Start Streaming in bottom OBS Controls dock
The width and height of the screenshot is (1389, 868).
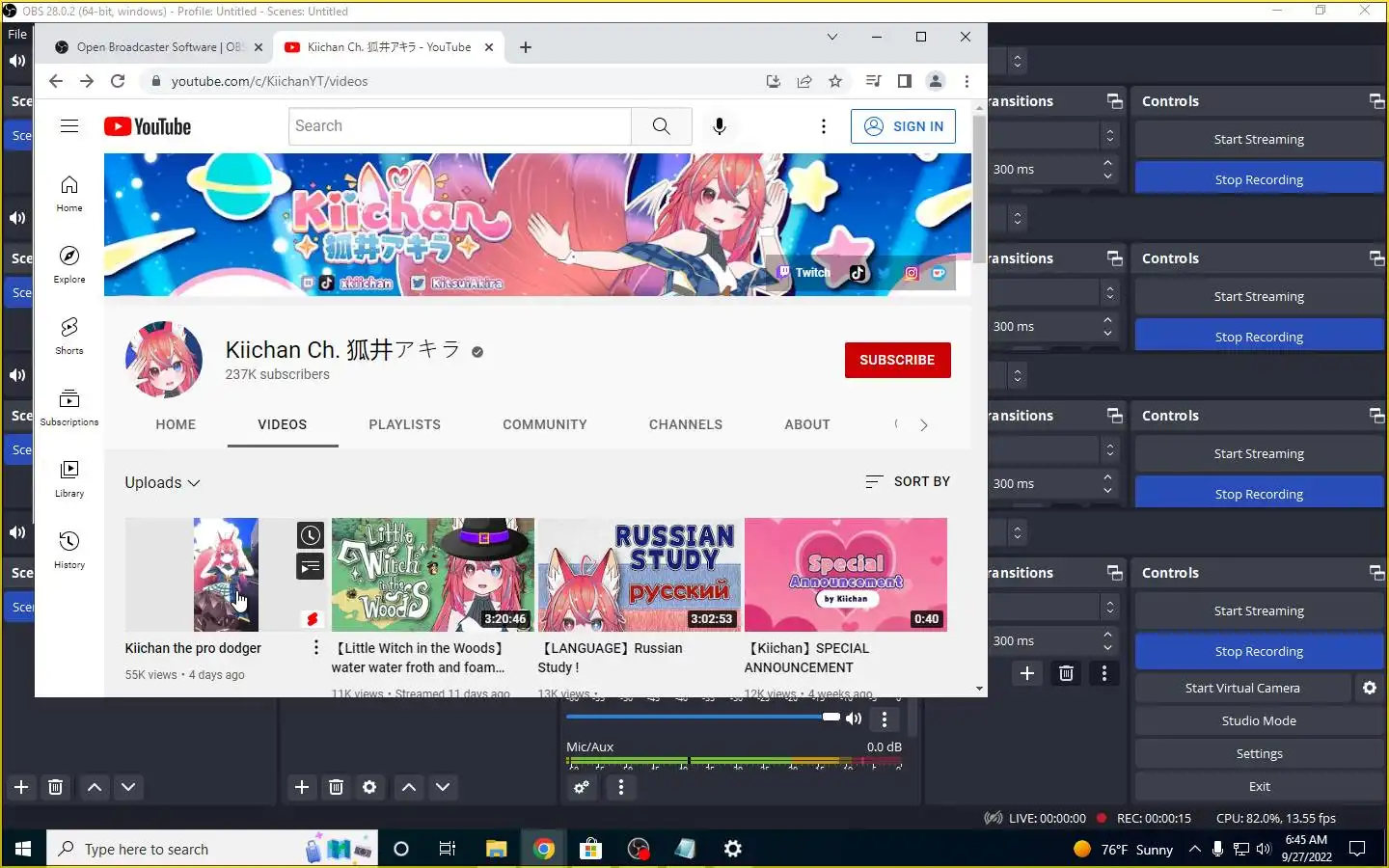1259,610
